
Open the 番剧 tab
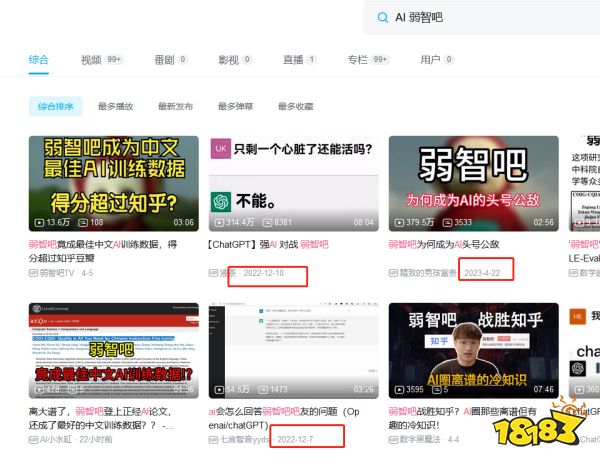171,60
